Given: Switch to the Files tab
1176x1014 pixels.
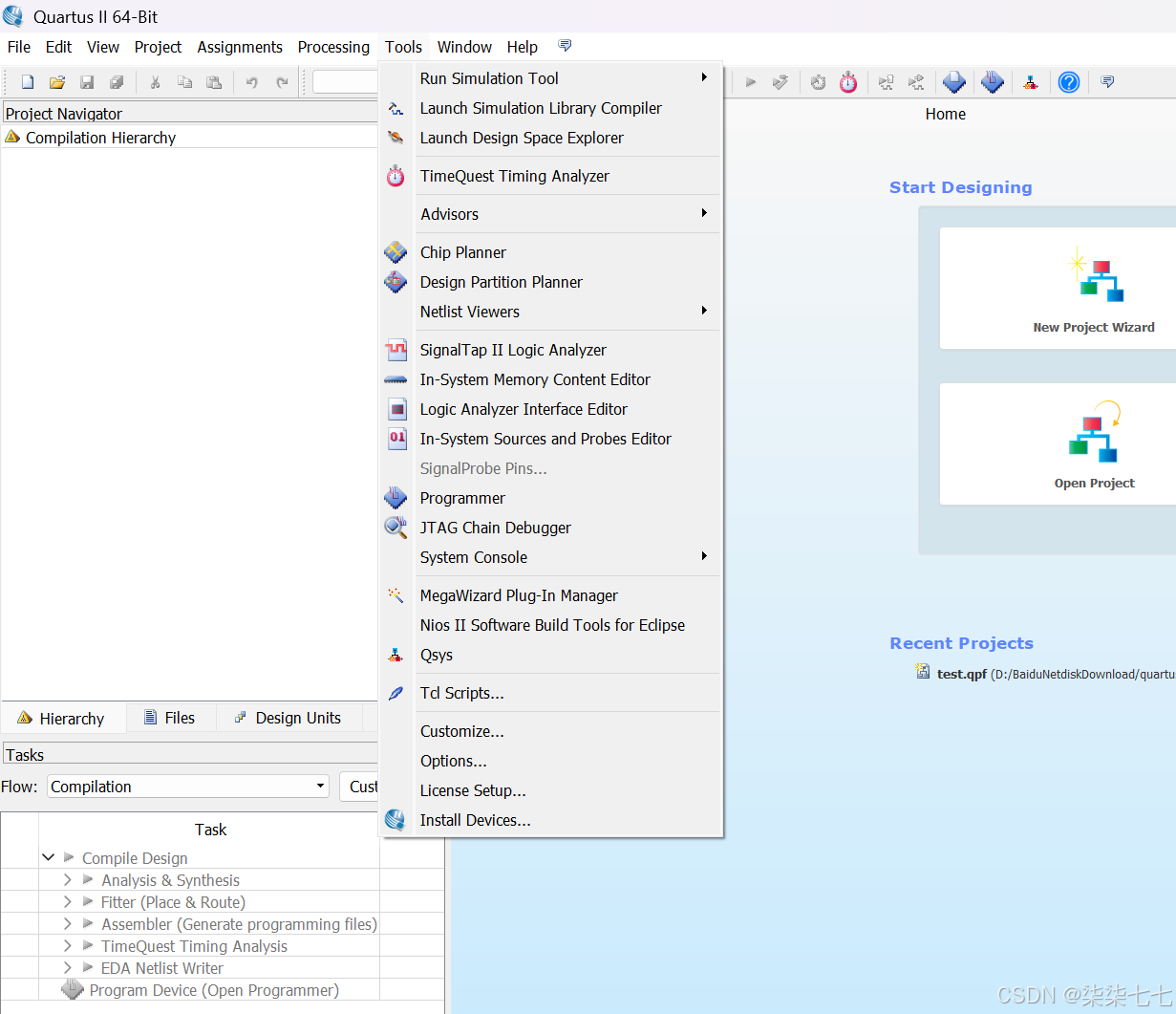Looking at the screenshot, I should click(170, 718).
